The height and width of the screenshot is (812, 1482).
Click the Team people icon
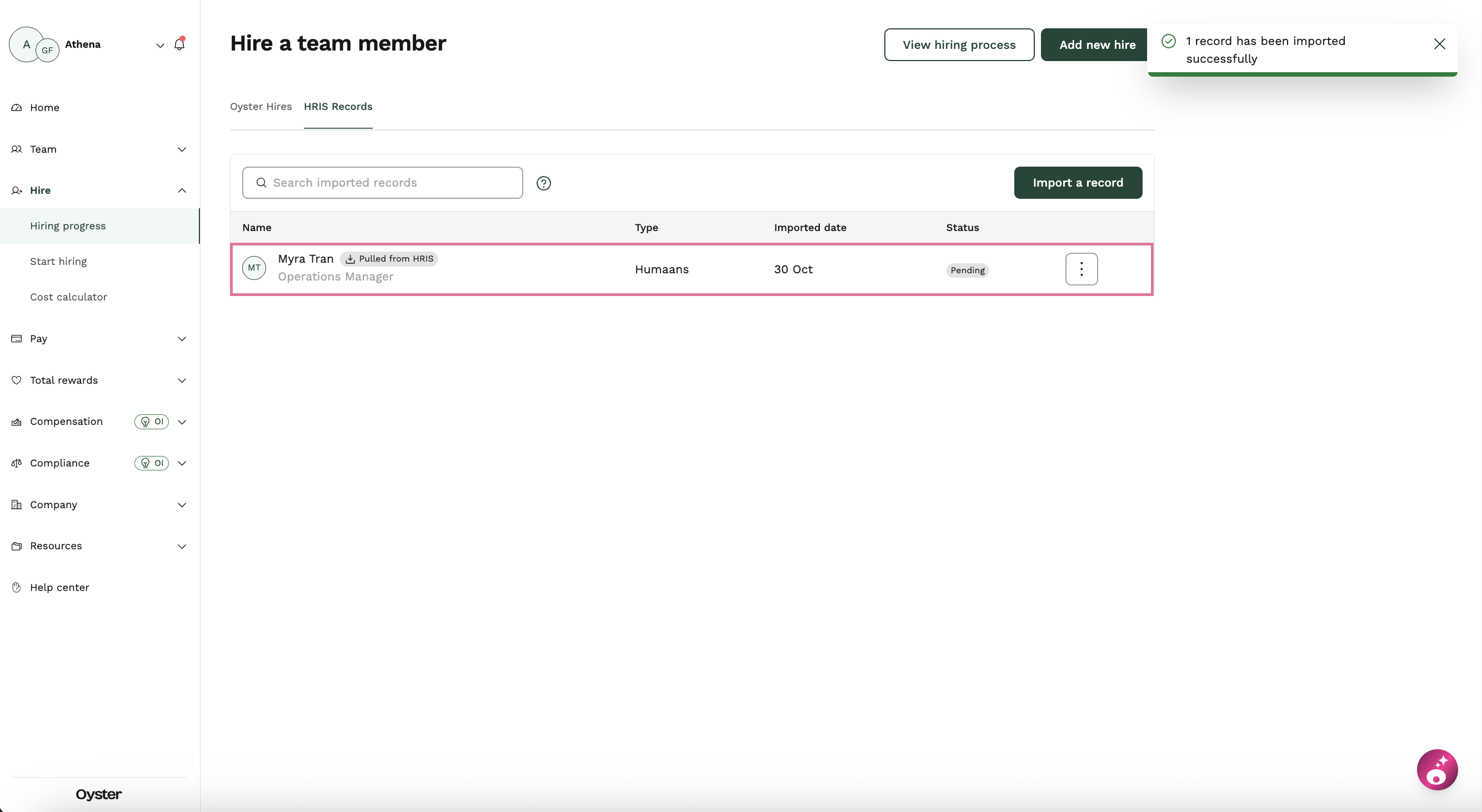(x=17, y=149)
